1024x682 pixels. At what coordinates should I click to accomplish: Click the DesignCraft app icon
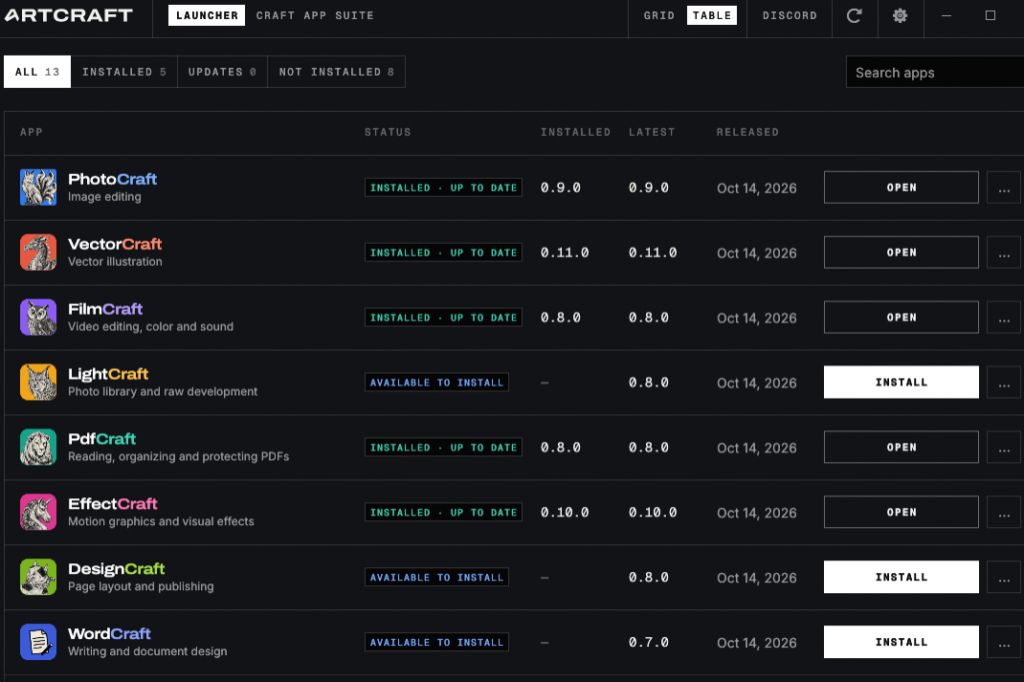point(38,577)
